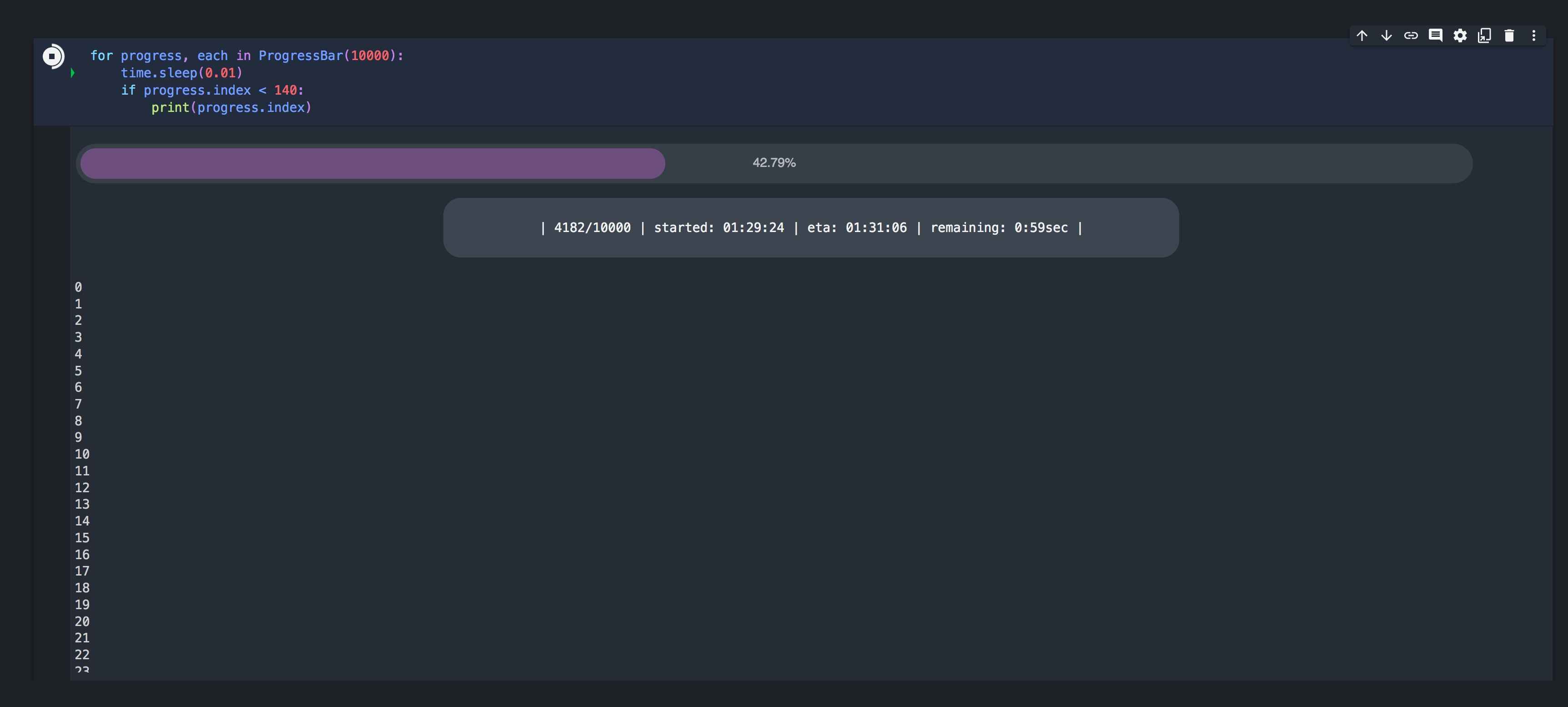Click the 4182/10000 counter text

(x=592, y=228)
